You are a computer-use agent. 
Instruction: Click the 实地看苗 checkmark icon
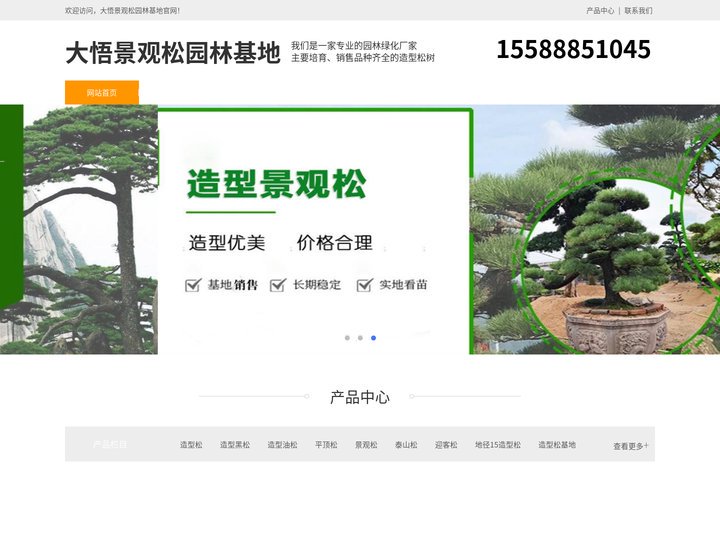[x=365, y=285]
